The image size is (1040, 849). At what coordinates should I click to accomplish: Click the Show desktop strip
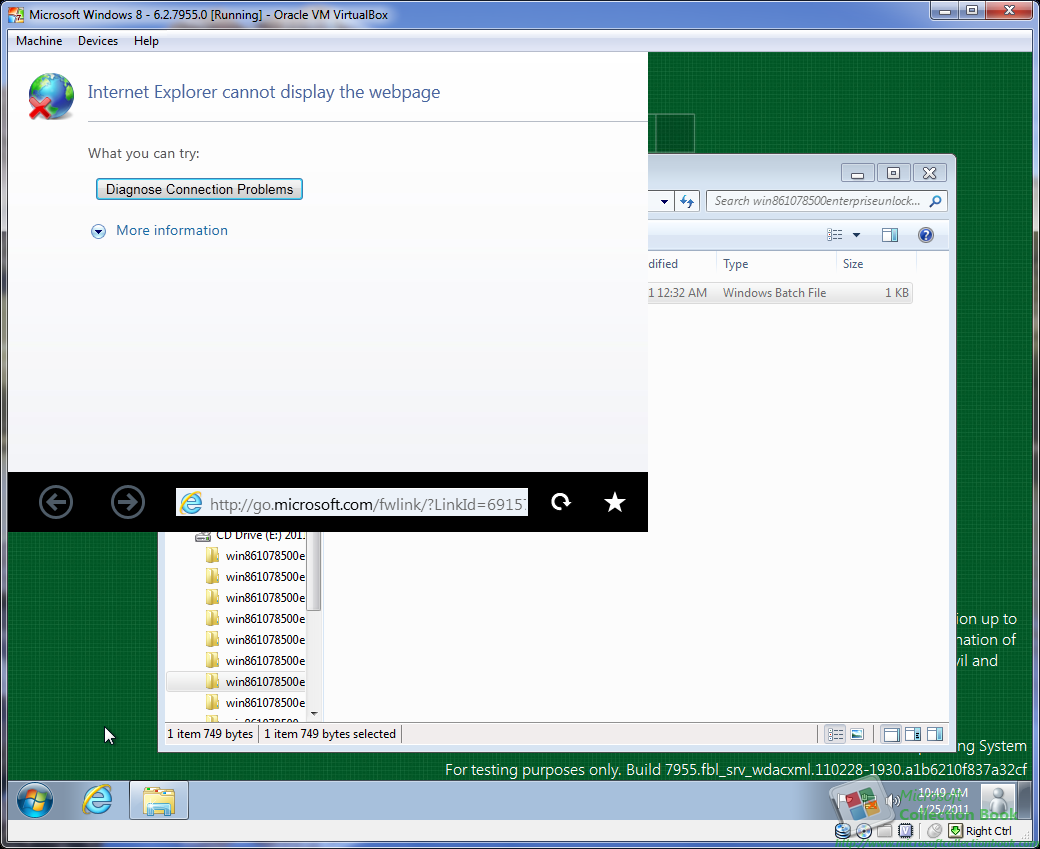[1027, 800]
